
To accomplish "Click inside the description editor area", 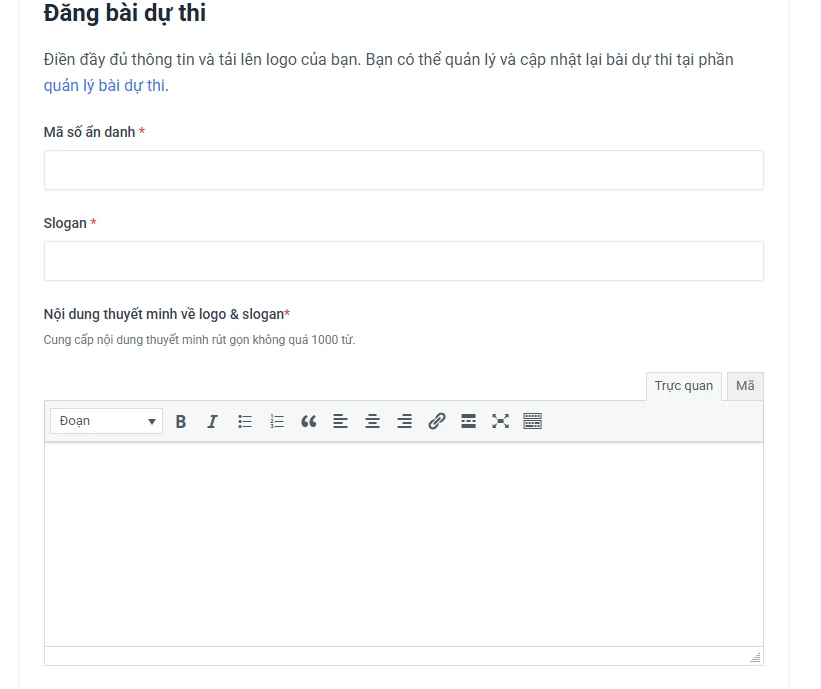I will click(403, 545).
